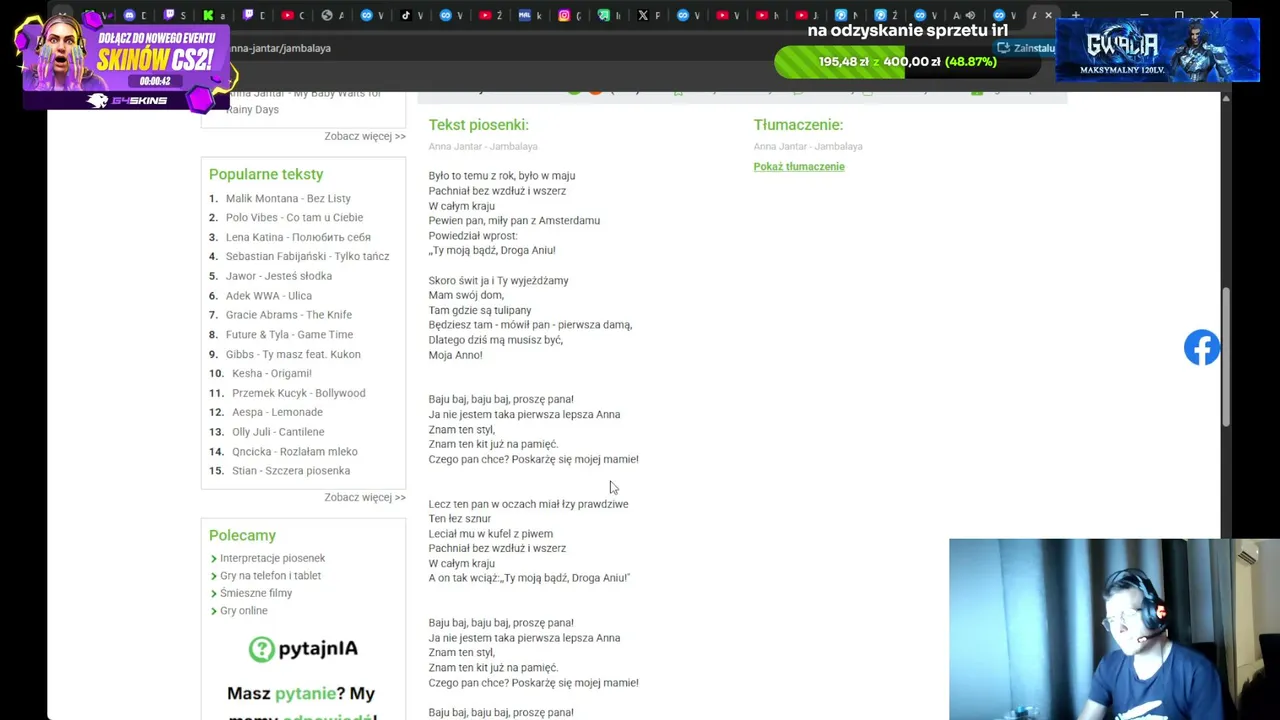Click Zobacz więcej below the Rainy Days entry
This screenshot has height=720, width=1280.
coord(365,136)
